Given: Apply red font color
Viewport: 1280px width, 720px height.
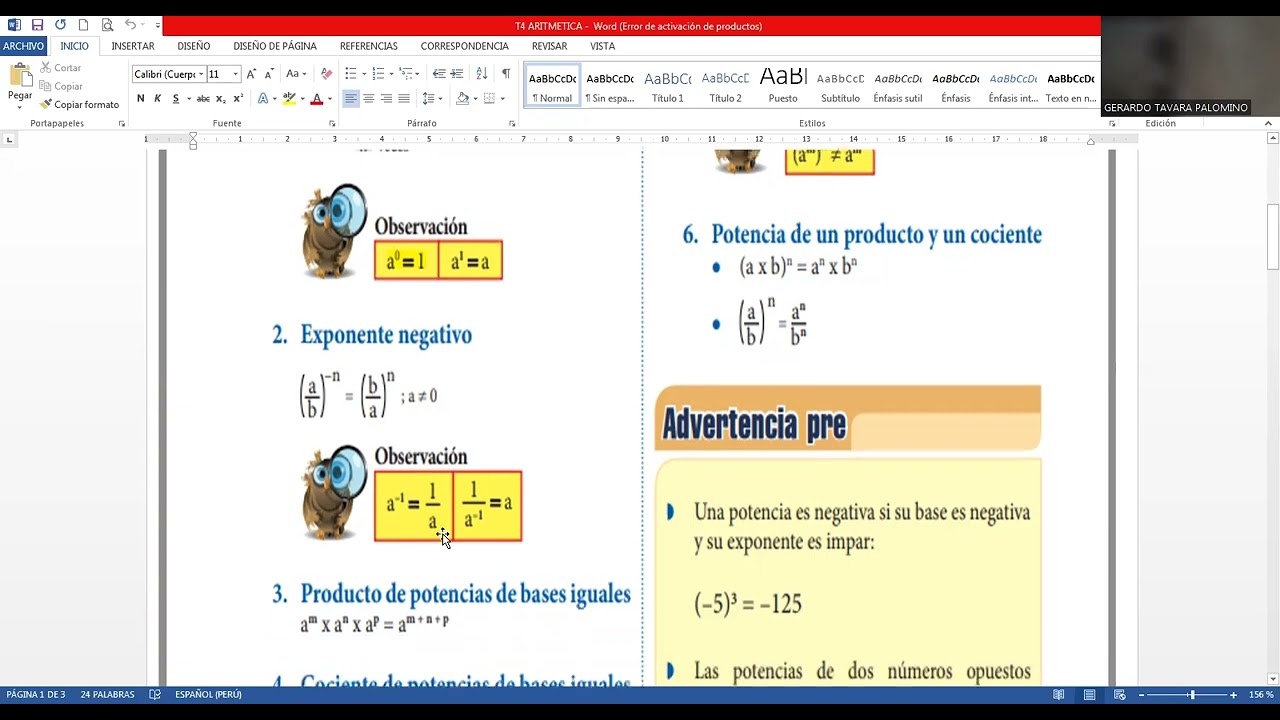Looking at the screenshot, I should point(317,98).
